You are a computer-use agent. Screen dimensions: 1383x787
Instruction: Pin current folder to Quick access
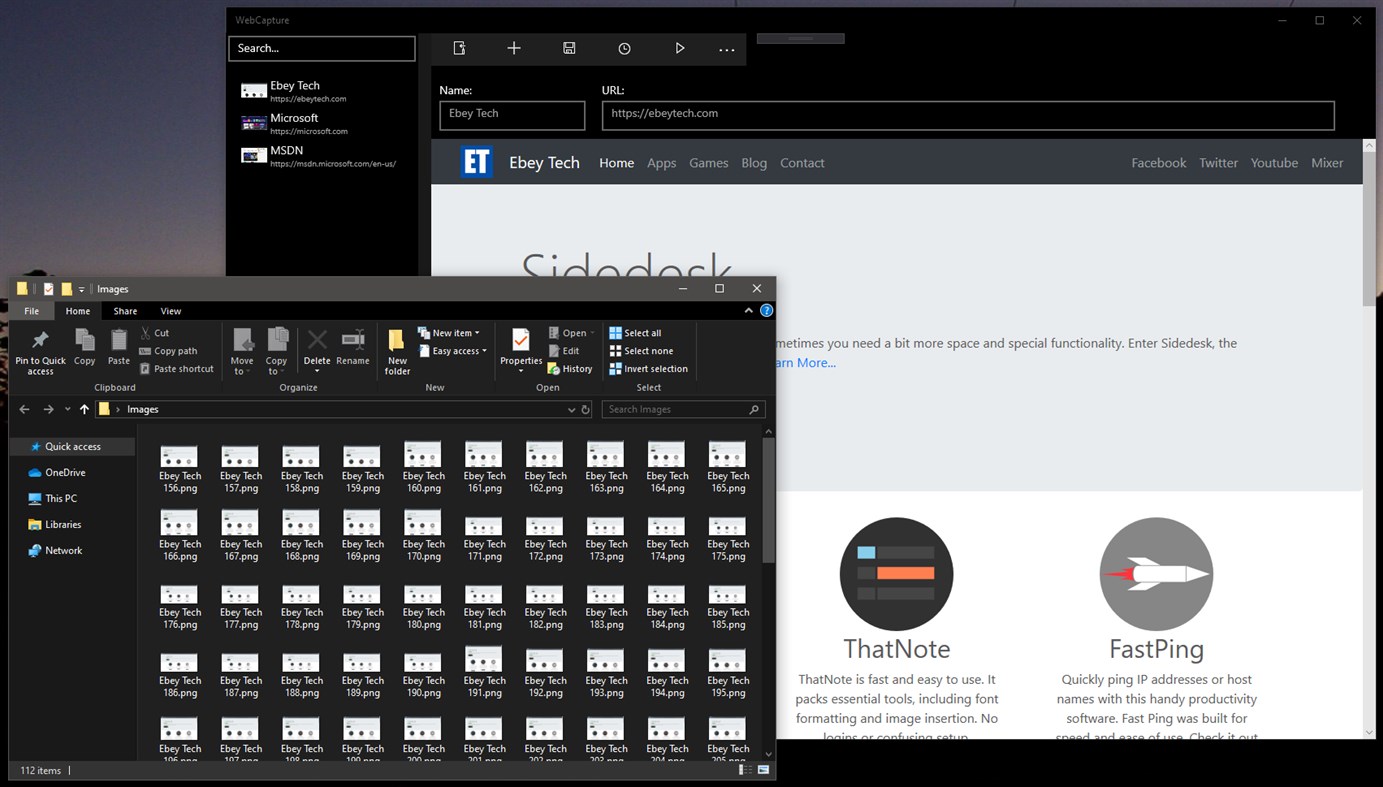pyautogui.click(x=40, y=350)
